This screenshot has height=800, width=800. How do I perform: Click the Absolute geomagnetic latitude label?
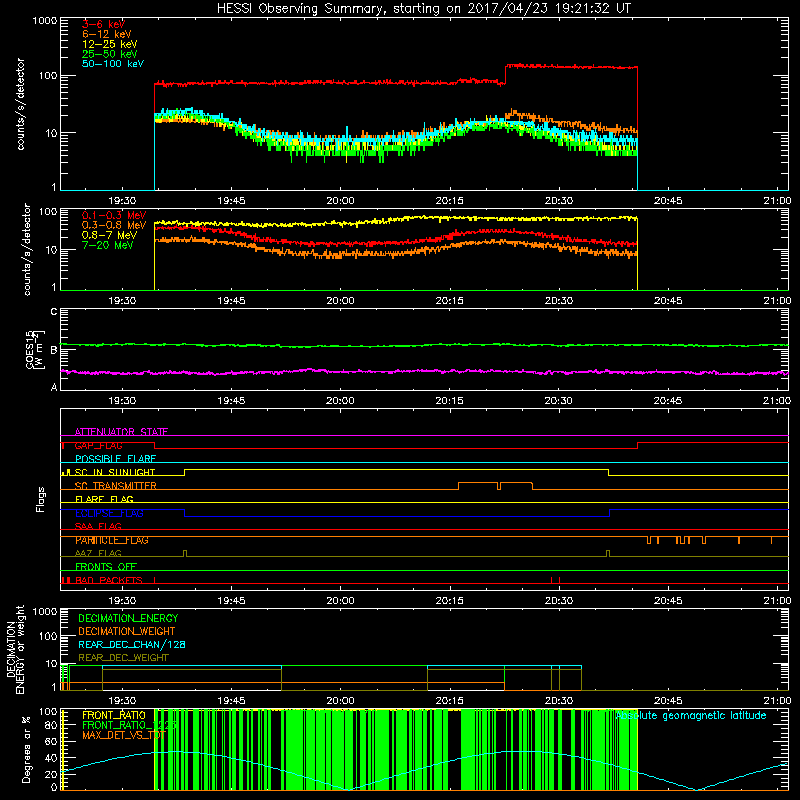tap(691, 715)
